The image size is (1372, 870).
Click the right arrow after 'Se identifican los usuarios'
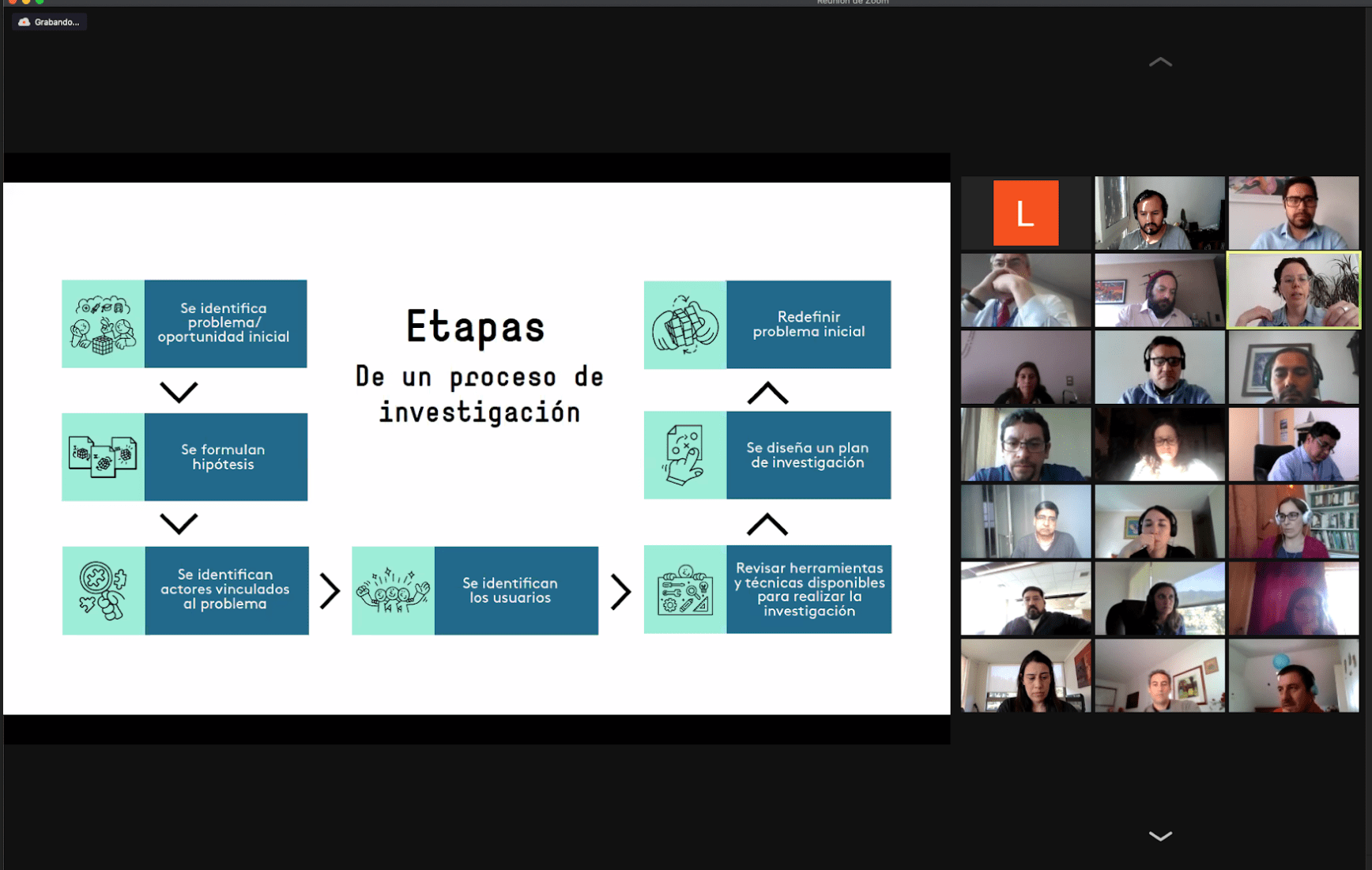pos(621,592)
